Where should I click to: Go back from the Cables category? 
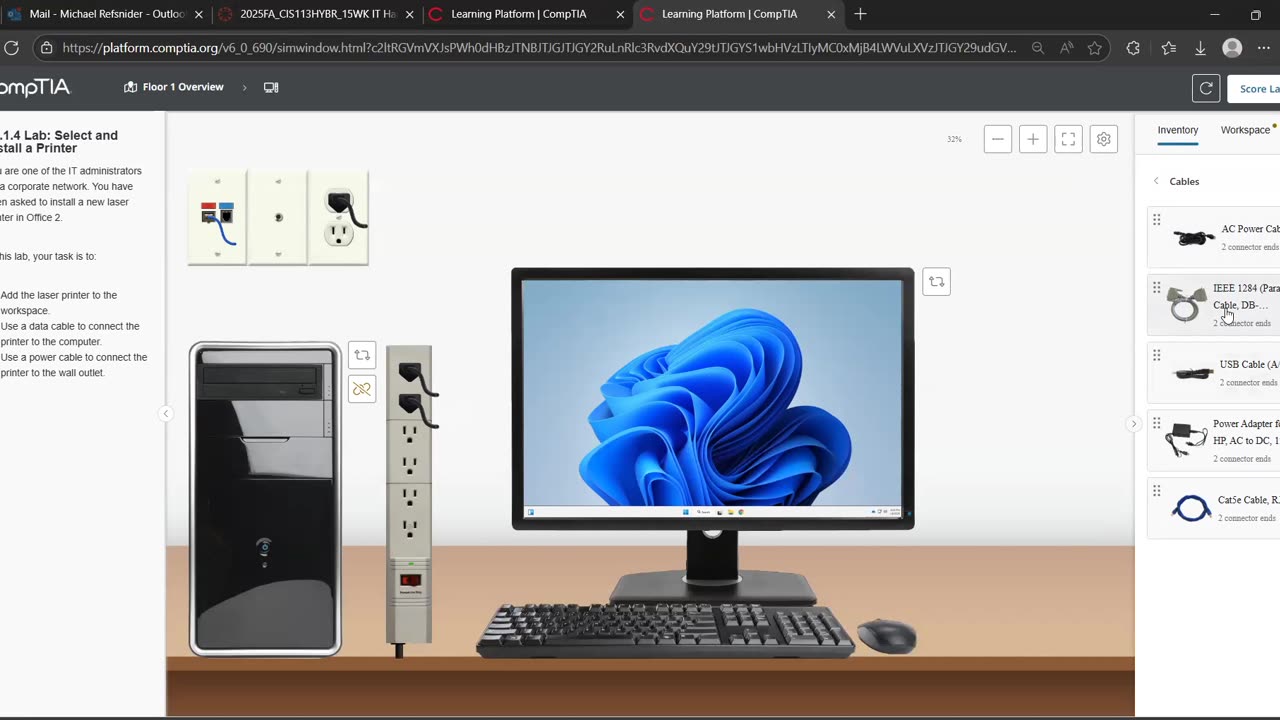[x=1156, y=181]
